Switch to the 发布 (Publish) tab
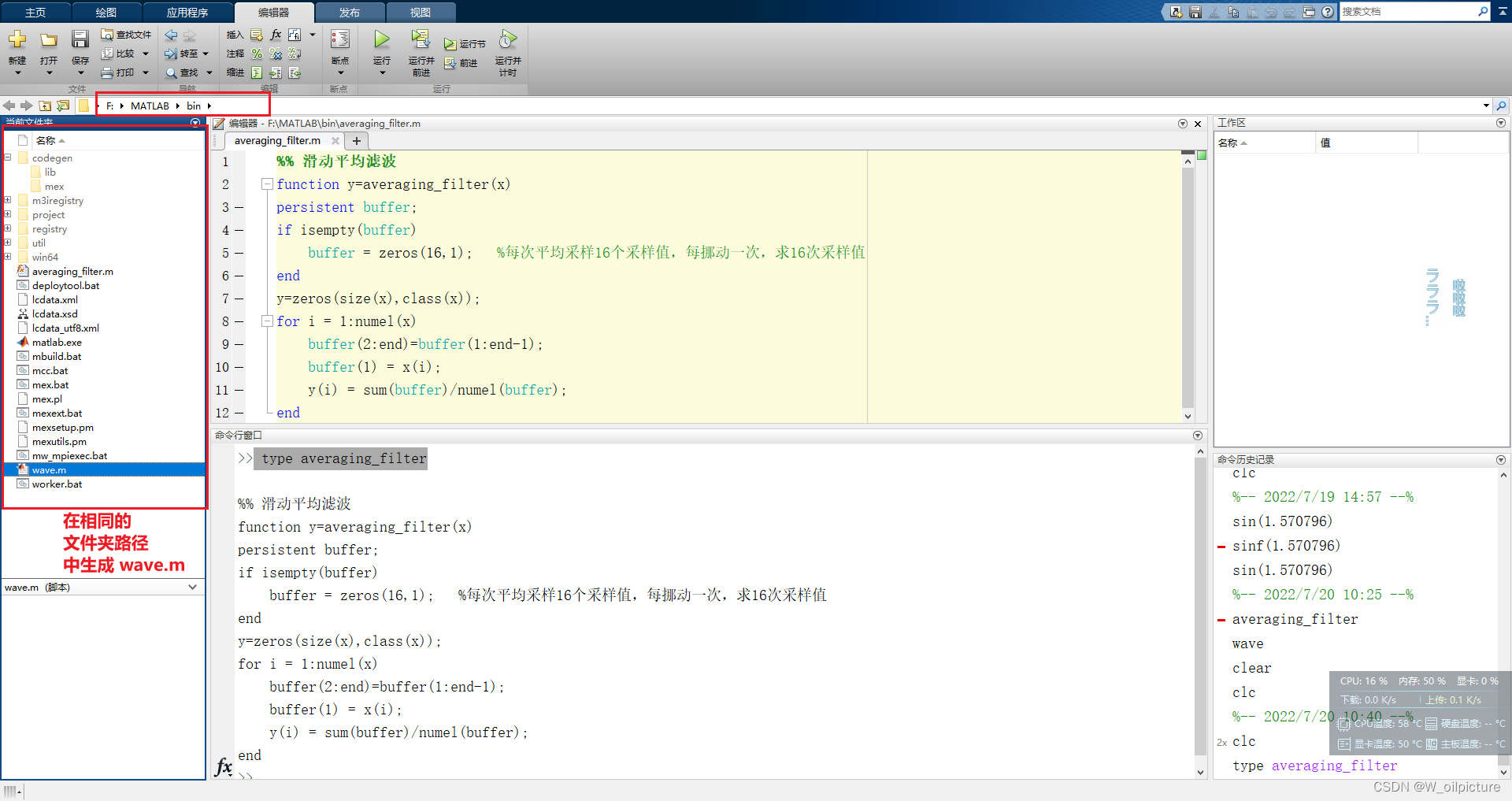 [x=350, y=13]
